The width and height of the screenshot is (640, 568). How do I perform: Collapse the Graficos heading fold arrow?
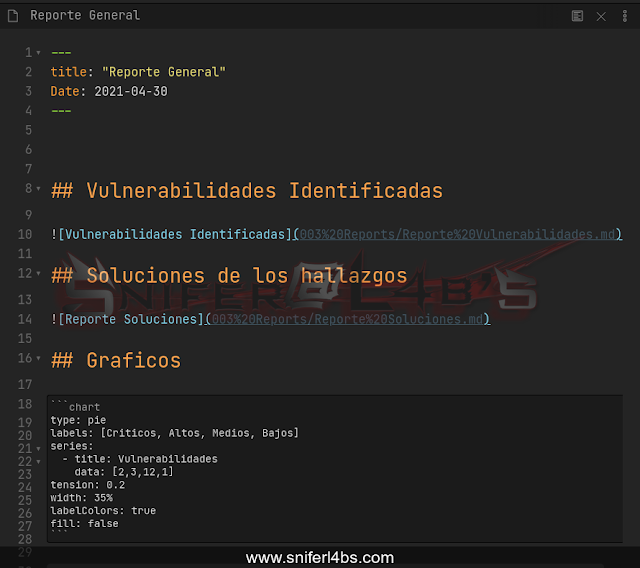tap(38, 358)
